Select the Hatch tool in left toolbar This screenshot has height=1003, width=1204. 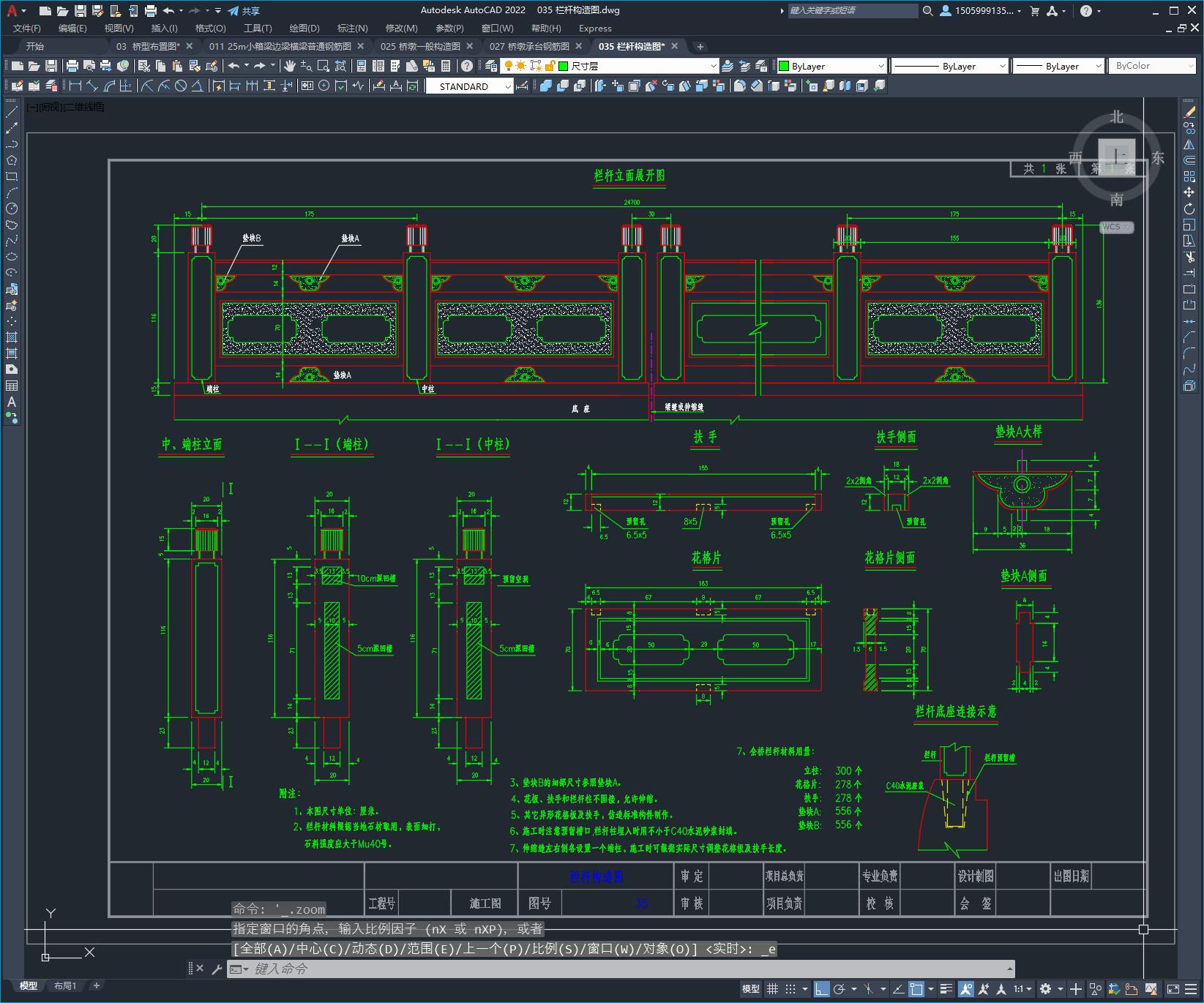coord(12,337)
